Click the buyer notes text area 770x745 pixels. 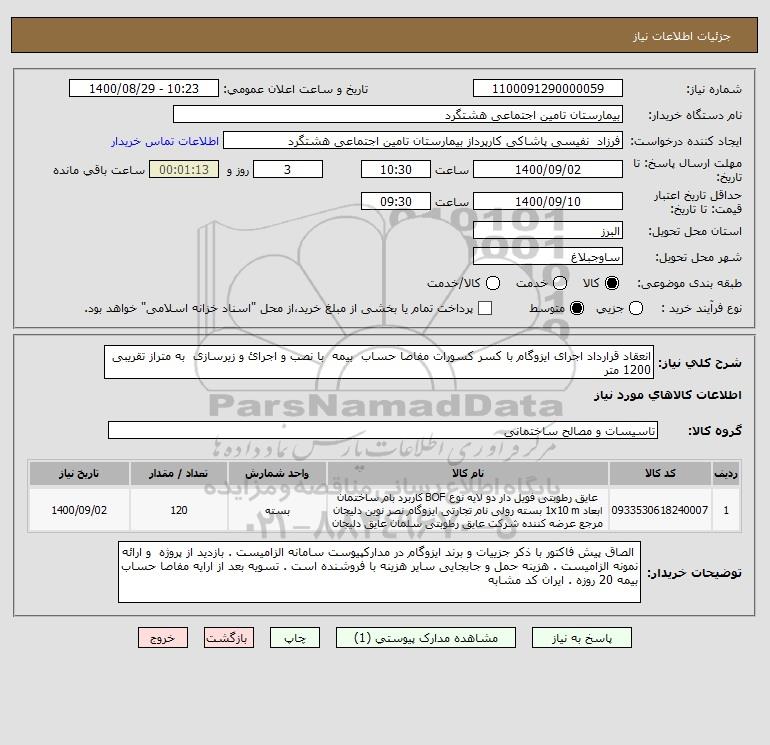pos(380,572)
